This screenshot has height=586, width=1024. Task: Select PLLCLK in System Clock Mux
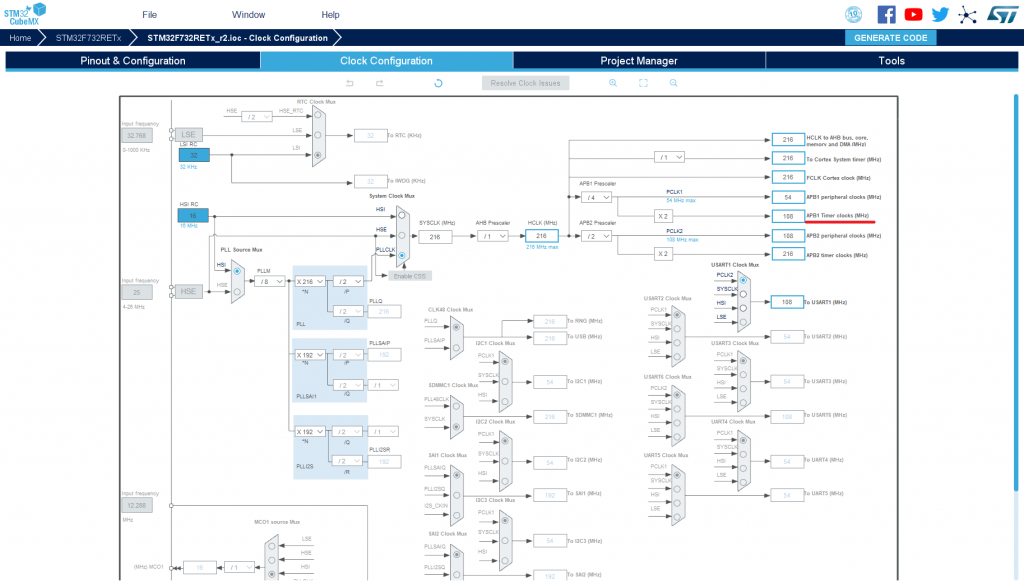tap(402, 255)
